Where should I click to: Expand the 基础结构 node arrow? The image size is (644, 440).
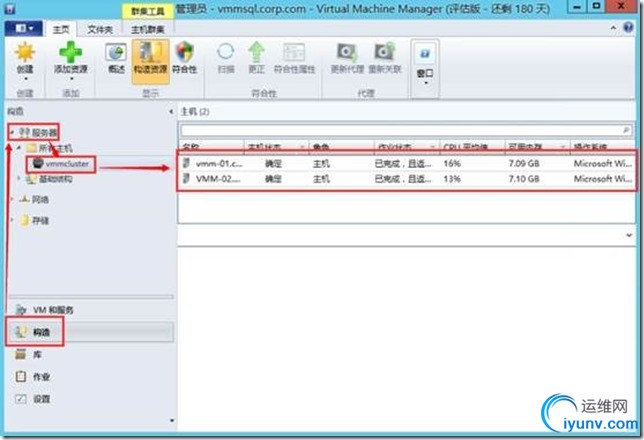(x=19, y=179)
